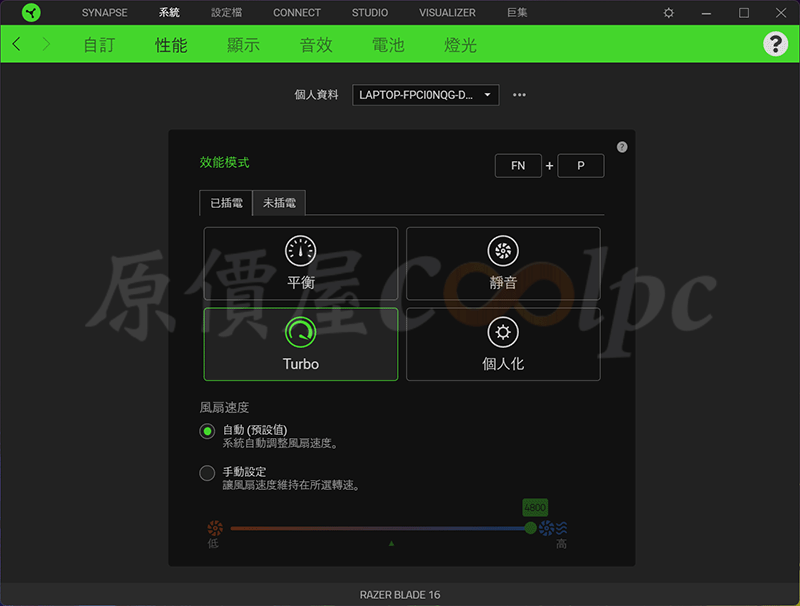Select the Turbo speedometer icon

click(x=300, y=332)
